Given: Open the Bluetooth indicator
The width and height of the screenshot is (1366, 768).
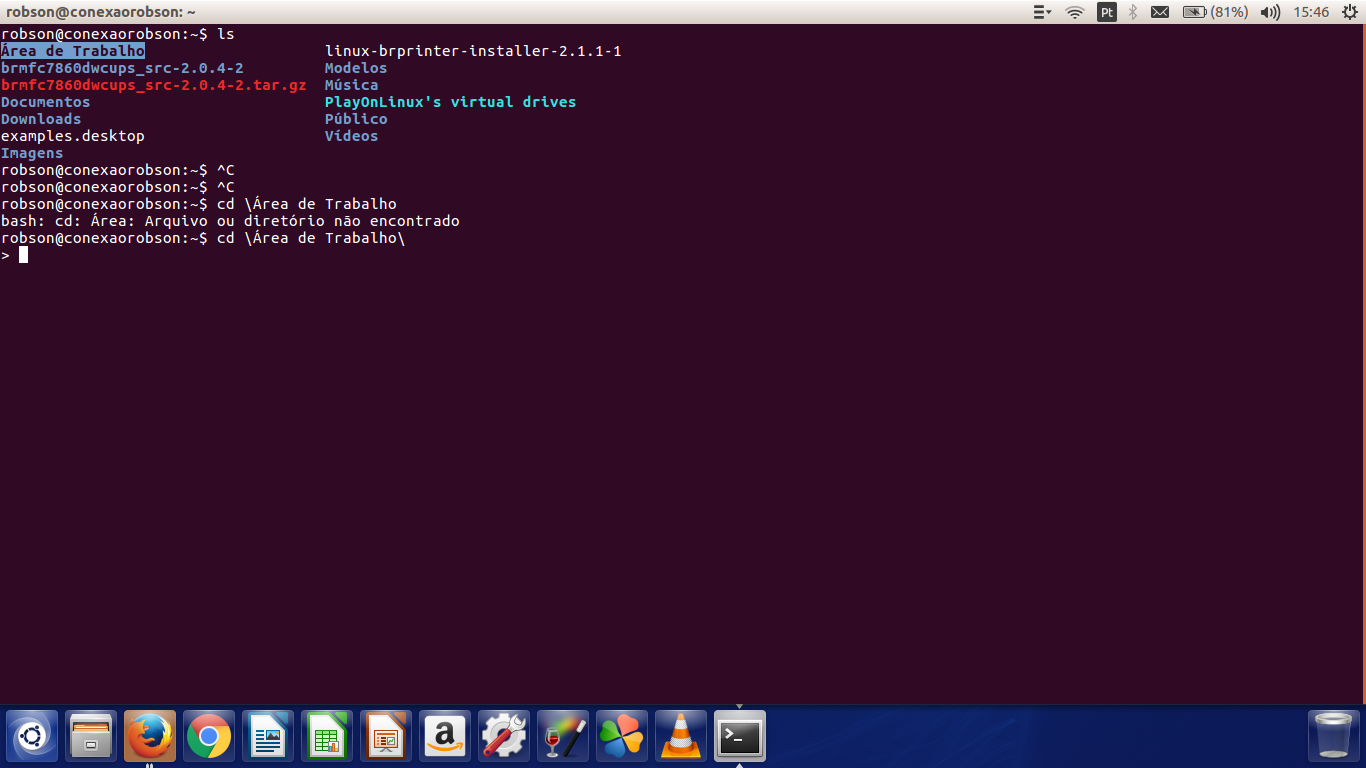Looking at the screenshot, I should (x=1133, y=12).
